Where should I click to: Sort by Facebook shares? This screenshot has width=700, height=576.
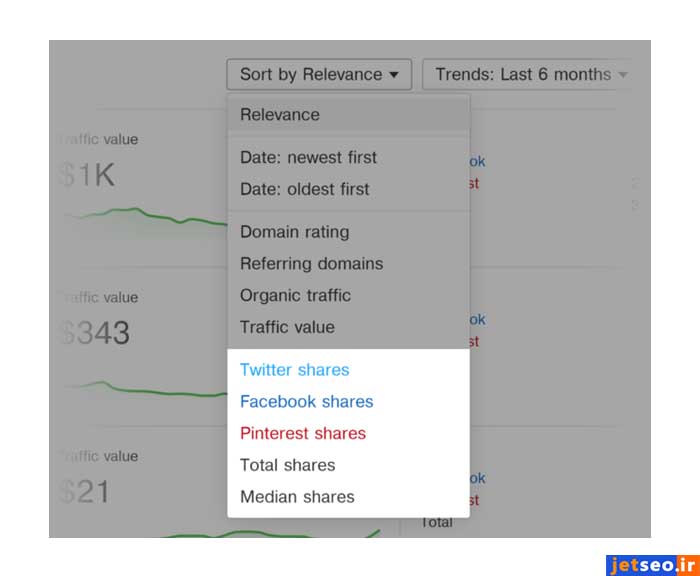pyautogui.click(x=306, y=402)
